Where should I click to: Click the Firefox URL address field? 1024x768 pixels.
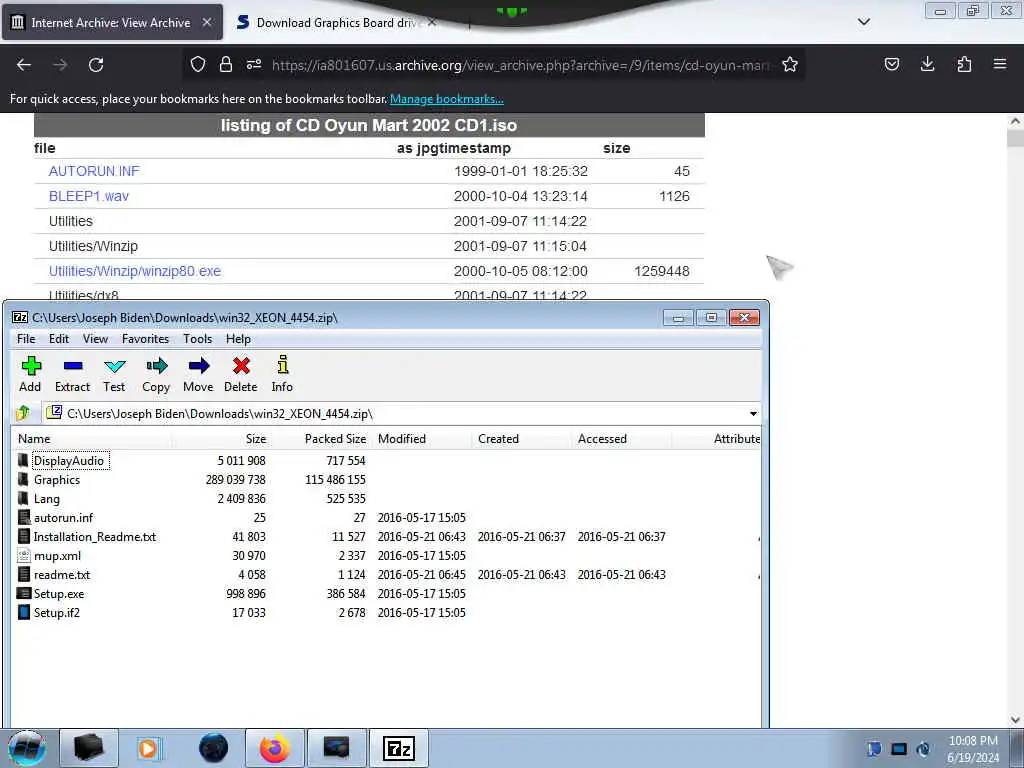[x=521, y=65]
